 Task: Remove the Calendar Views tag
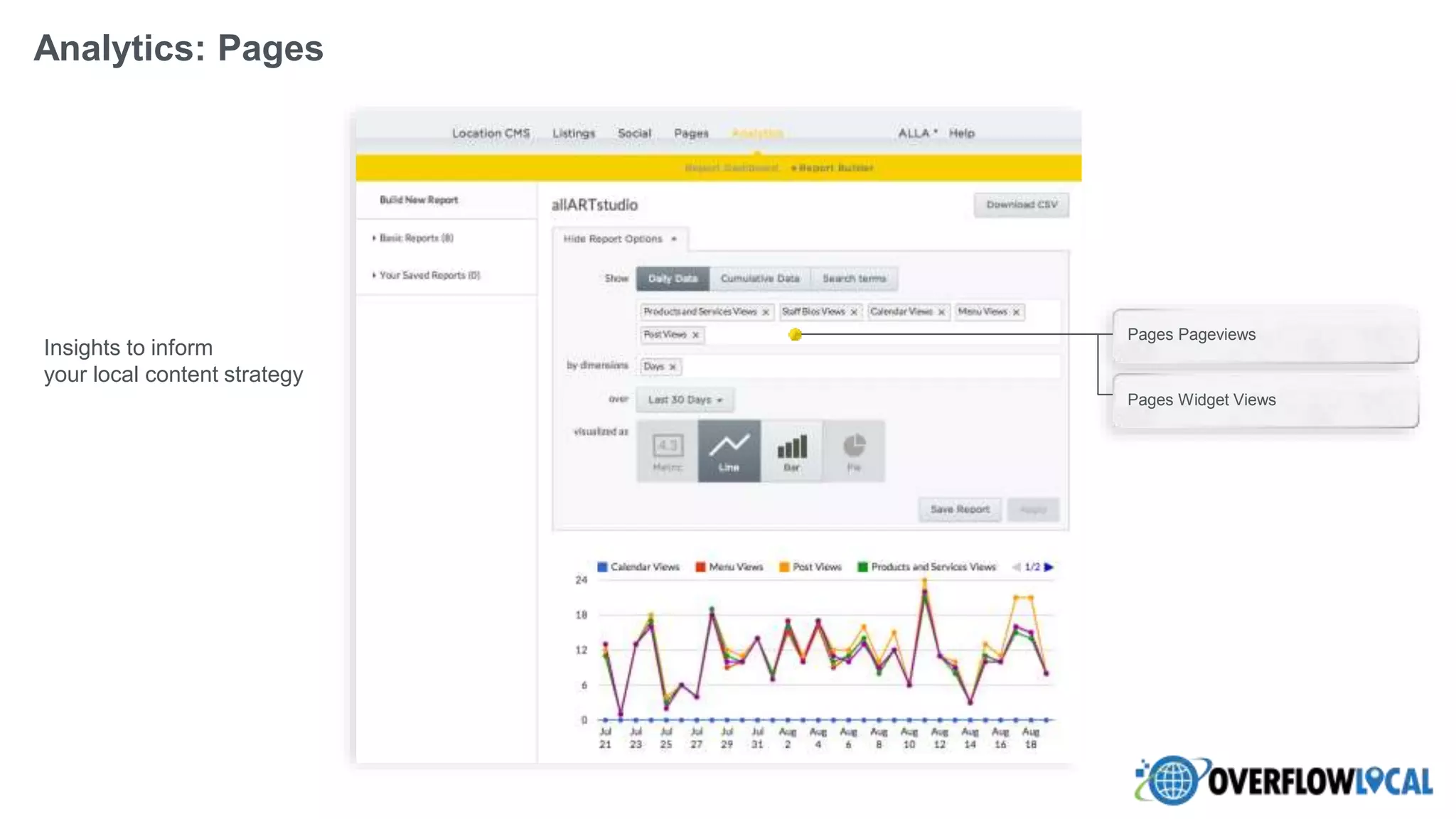(941, 312)
